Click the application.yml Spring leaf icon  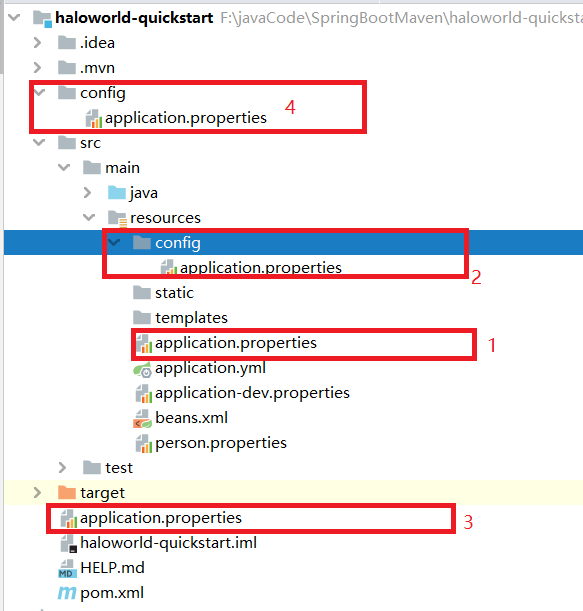142,369
